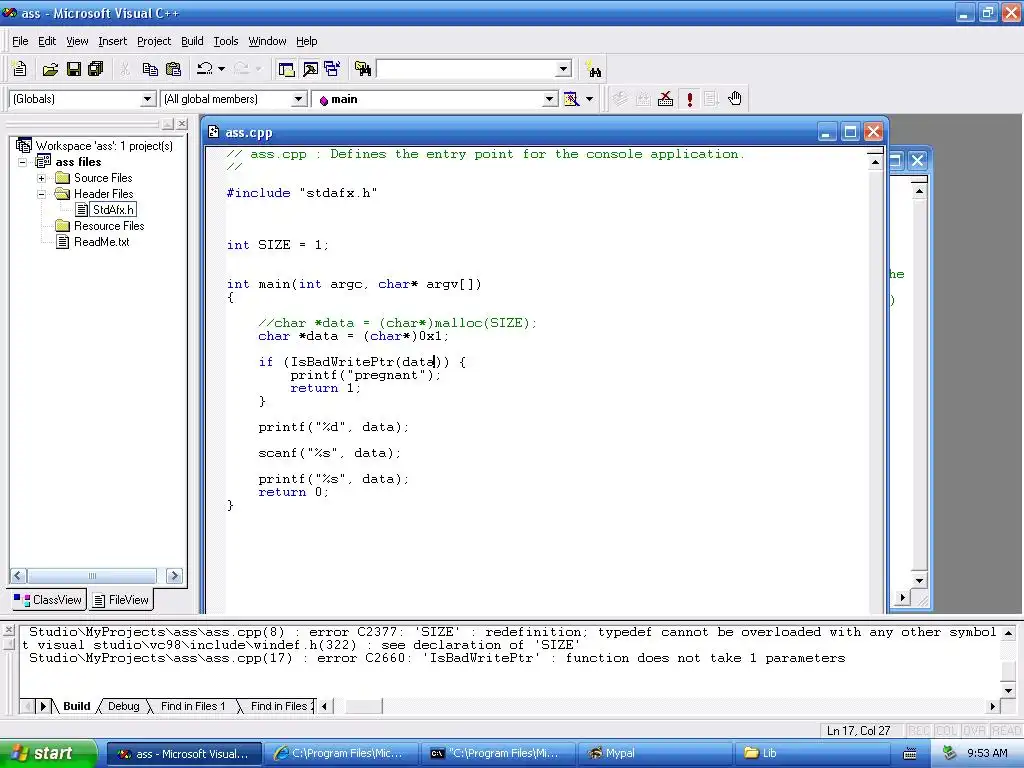Viewport: 1024px width, 768px height.
Task: Collapse the Header Files folder node
Action: click(41, 194)
